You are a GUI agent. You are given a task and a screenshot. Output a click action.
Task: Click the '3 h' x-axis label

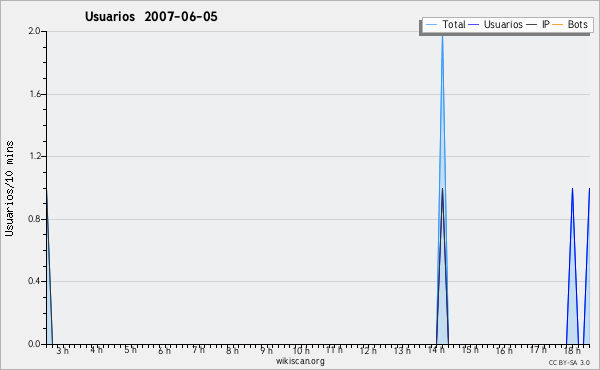(x=63, y=350)
